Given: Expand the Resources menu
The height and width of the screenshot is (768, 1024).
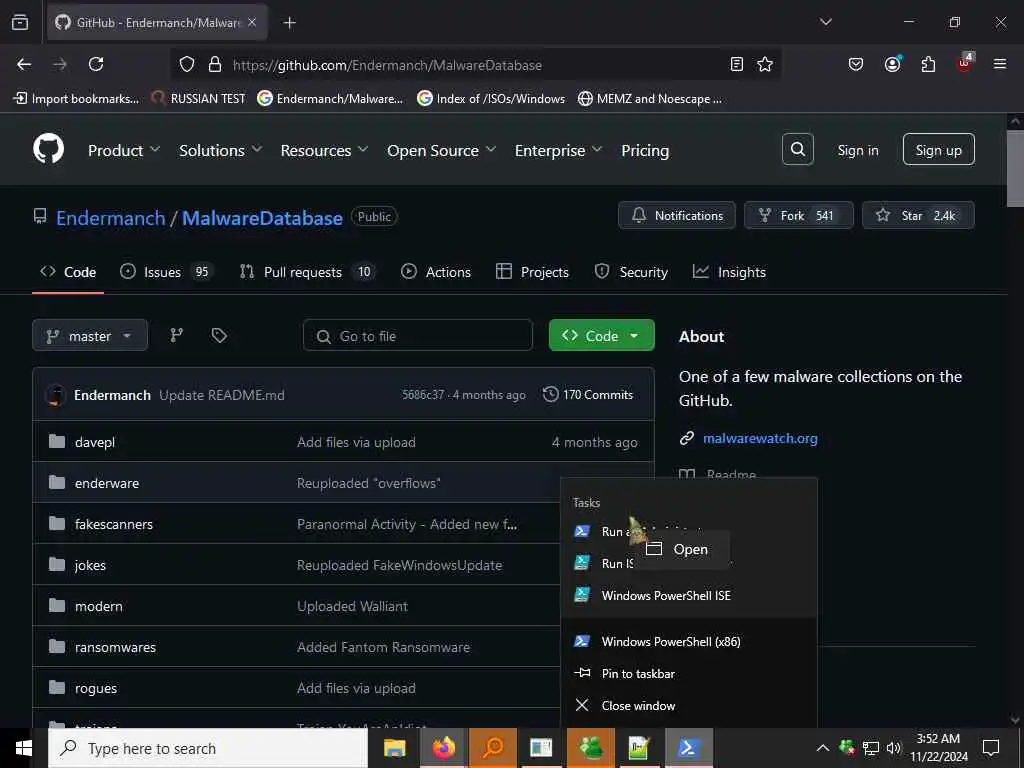Looking at the screenshot, I should (324, 150).
